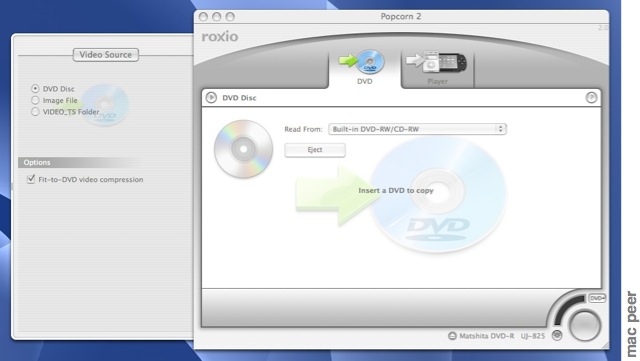Close the Popcorn 2 window

coord(203,17)
